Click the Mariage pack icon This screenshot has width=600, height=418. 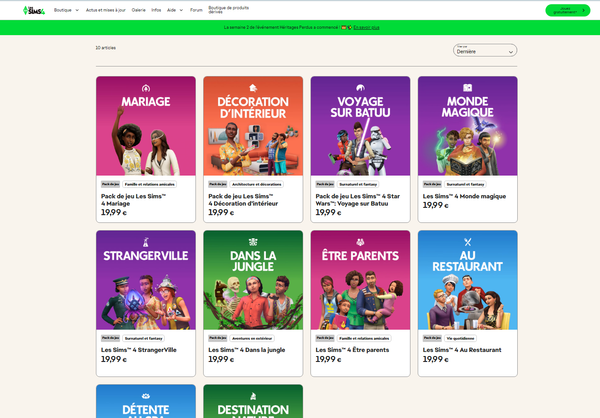click(x=146, y=87)
